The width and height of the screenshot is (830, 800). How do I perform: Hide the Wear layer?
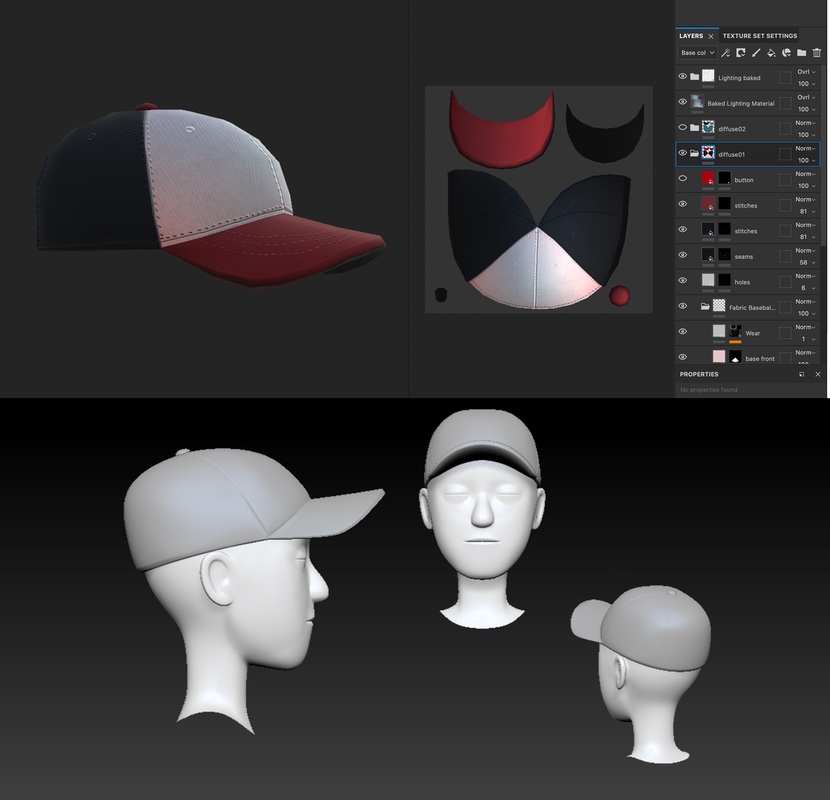point(683,331)
